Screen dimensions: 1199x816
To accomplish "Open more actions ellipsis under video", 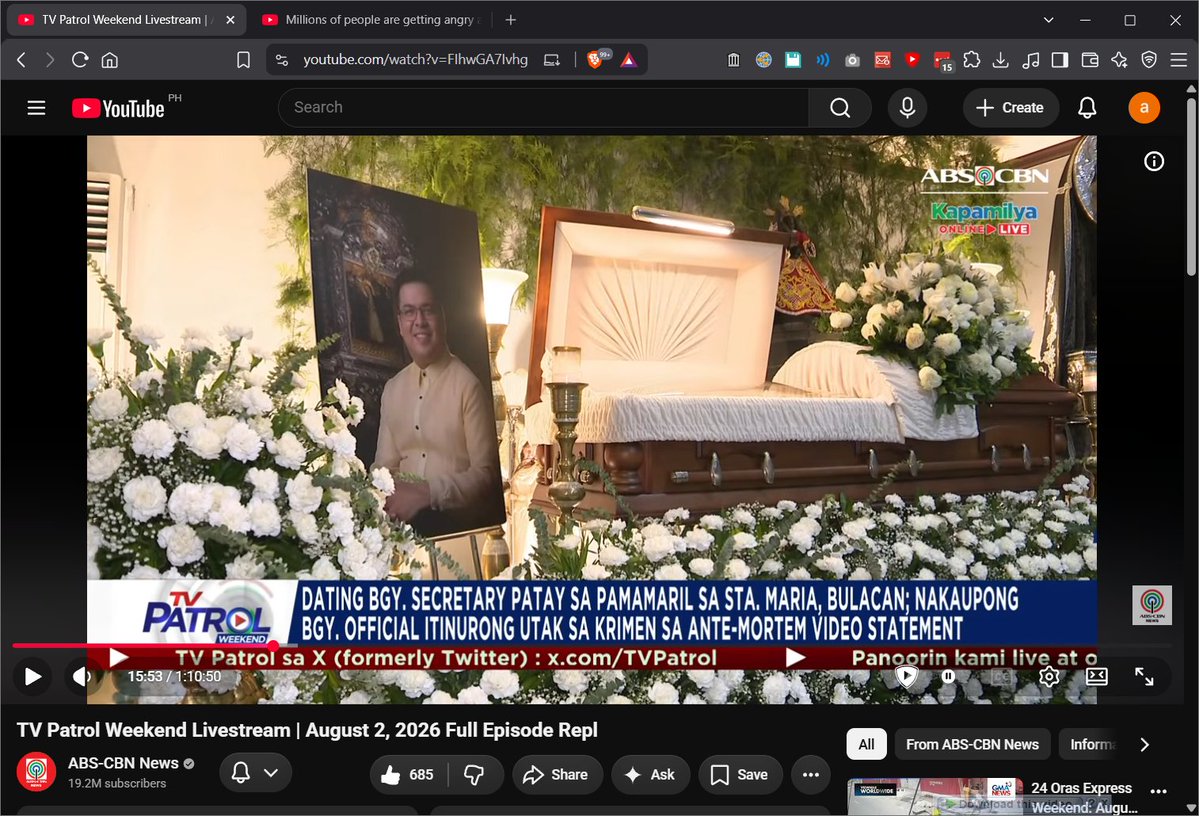I will pyautogui.click(x=811, y=775).
